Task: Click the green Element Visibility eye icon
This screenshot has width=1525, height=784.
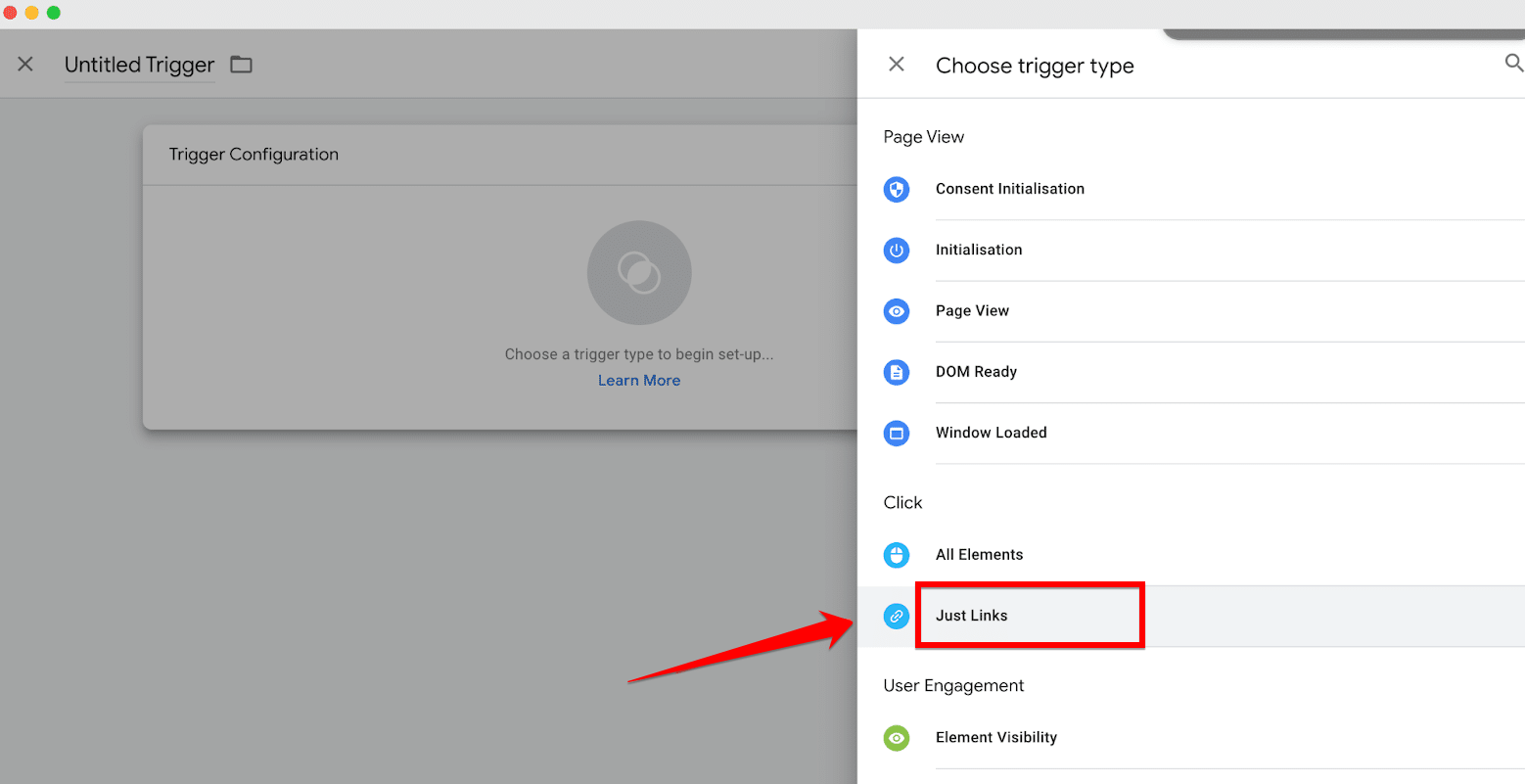Action: [896, 738]
